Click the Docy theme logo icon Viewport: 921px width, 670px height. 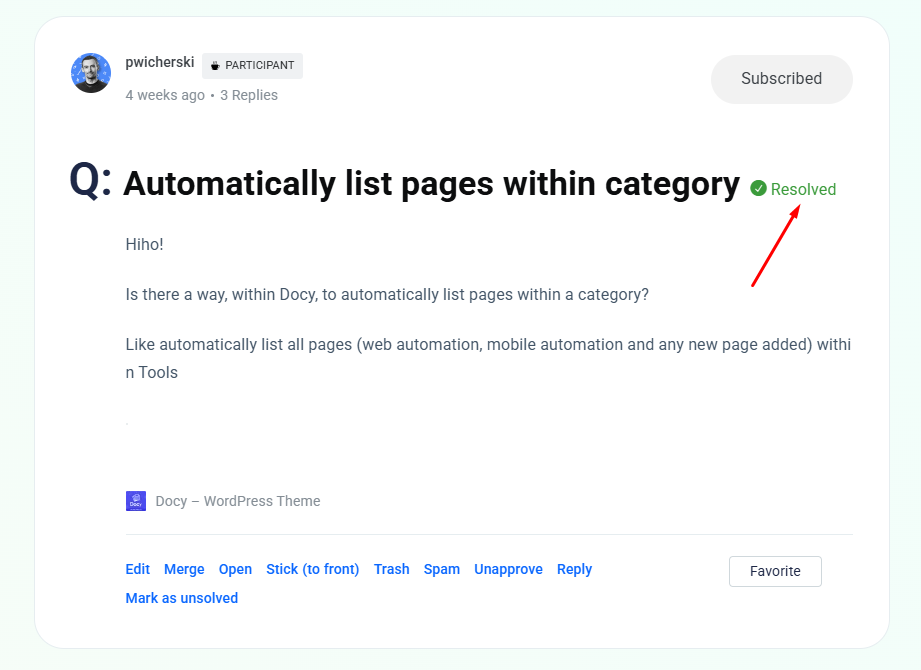(136, 501)
